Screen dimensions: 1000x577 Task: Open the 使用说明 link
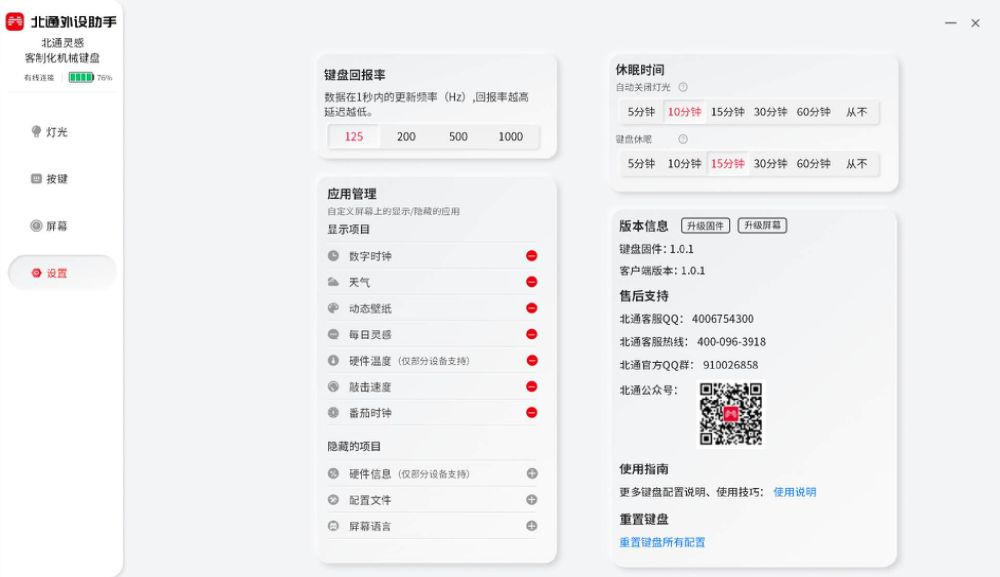coord(795,492)
